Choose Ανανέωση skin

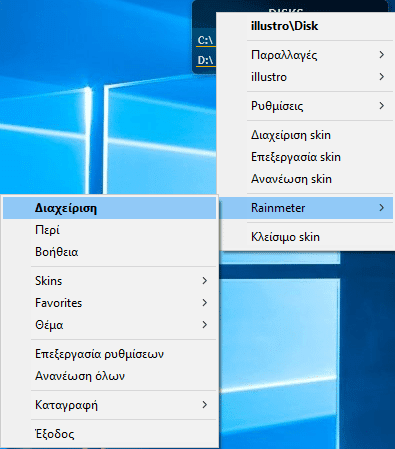click(x=305, y=179)
